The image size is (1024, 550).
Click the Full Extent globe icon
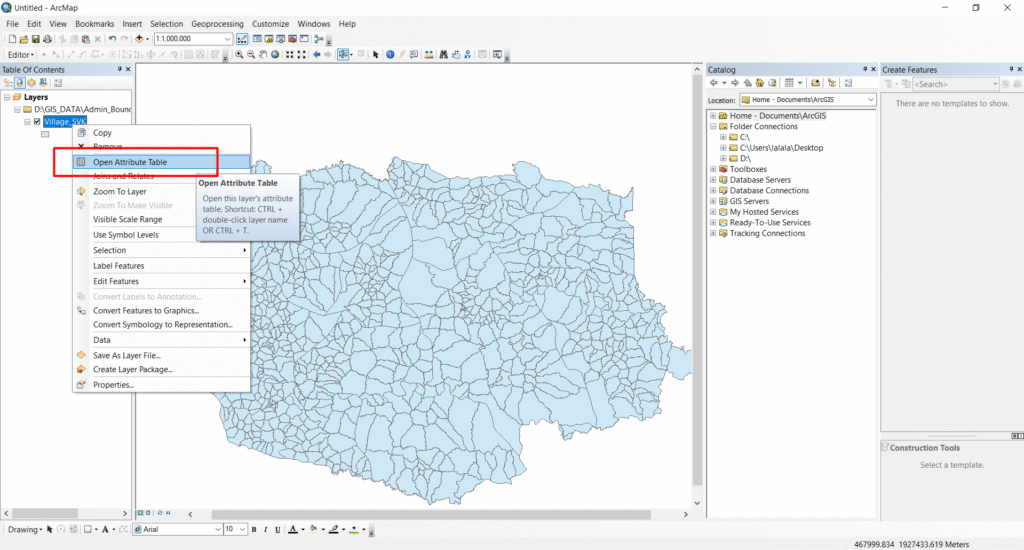pyautogui.click(x=275, y=55)
